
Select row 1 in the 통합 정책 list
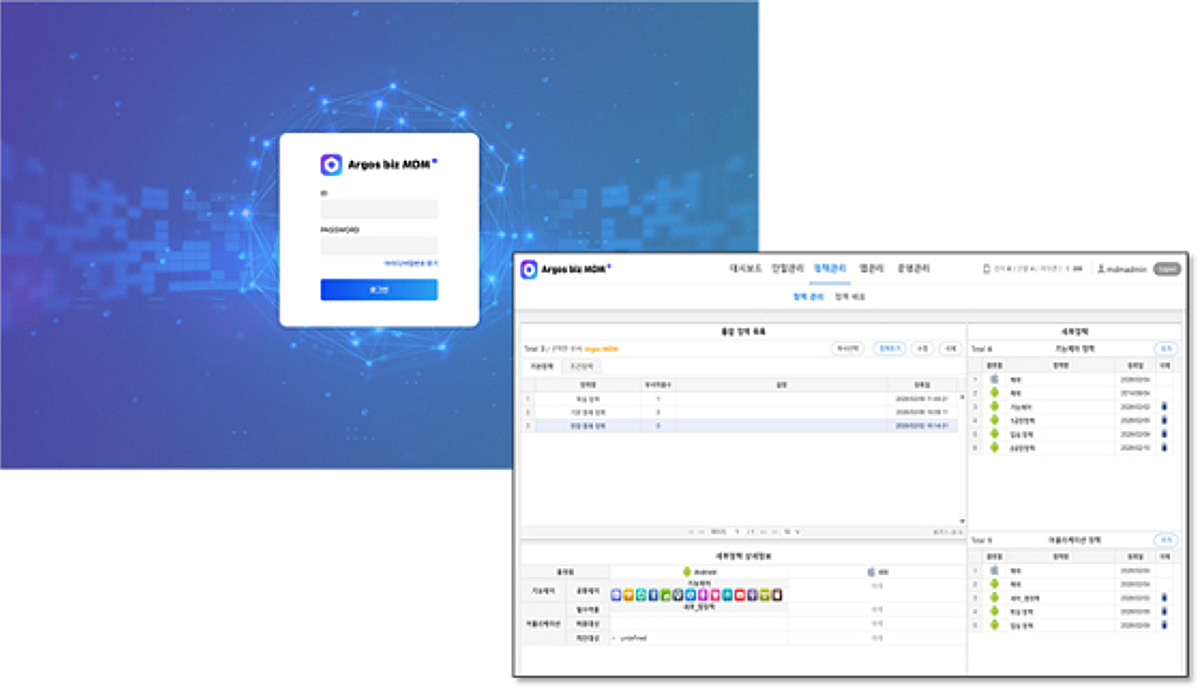739,399
